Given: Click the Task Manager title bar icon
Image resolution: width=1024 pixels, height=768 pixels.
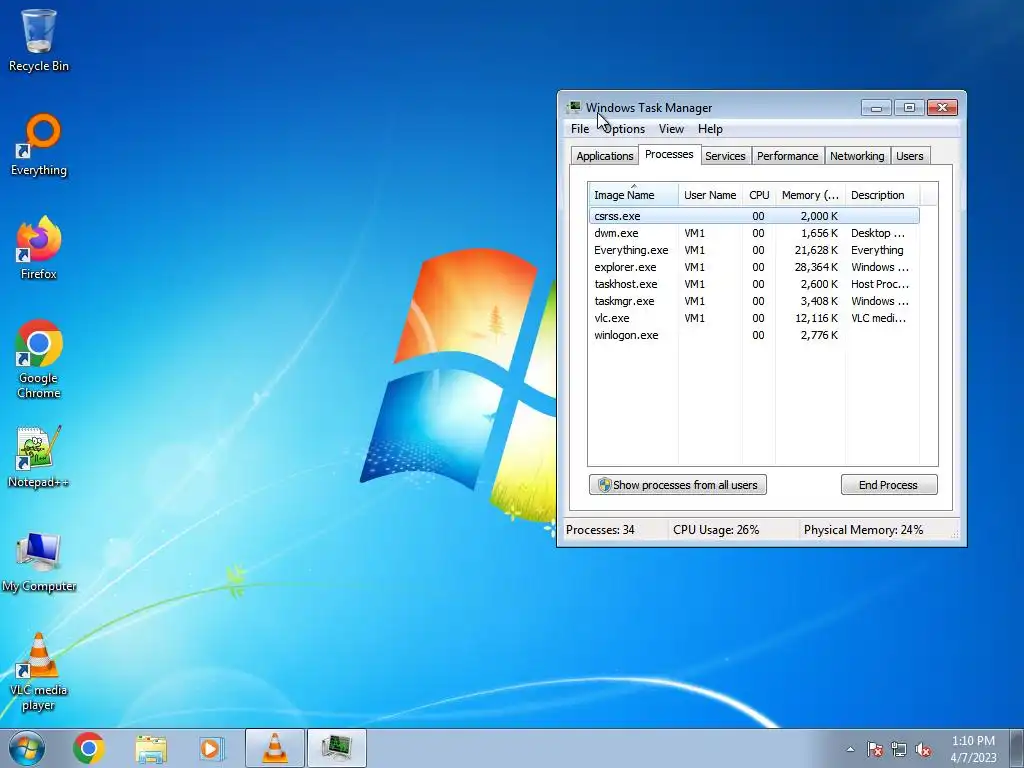Looking at the screenshot, I should (x=574, y=107).
